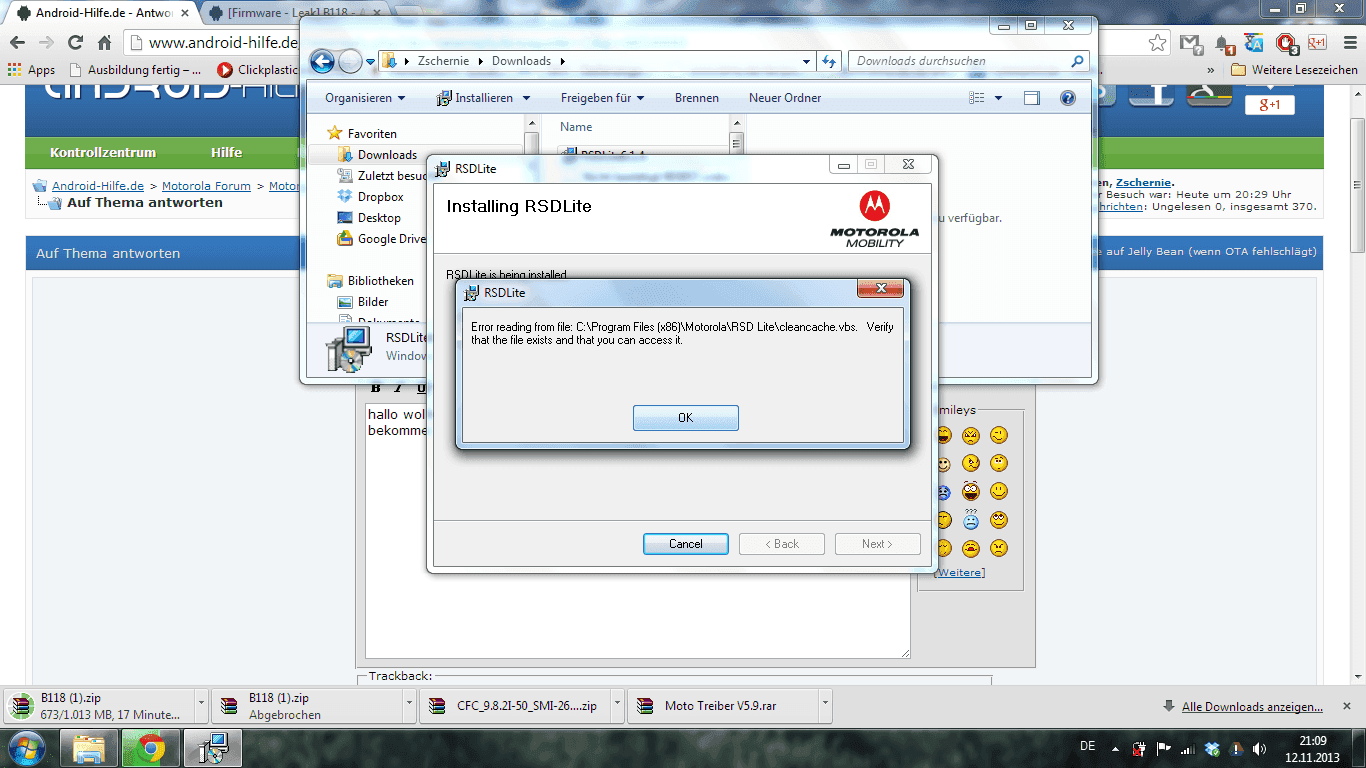Open Dropbox from the Explorer favorites
The width and height of the screenshot is (1366, 768).
click(x=380, y=197)
